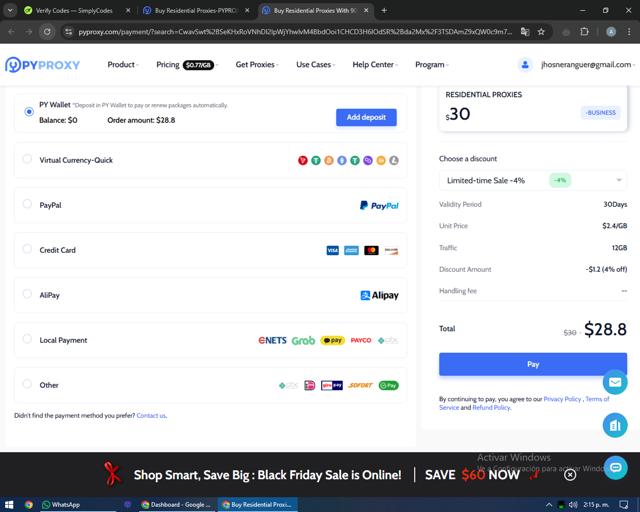Screen dimensions: 640x512
Task: Select the PY Wallet radio button
Action: coord(29,111)
